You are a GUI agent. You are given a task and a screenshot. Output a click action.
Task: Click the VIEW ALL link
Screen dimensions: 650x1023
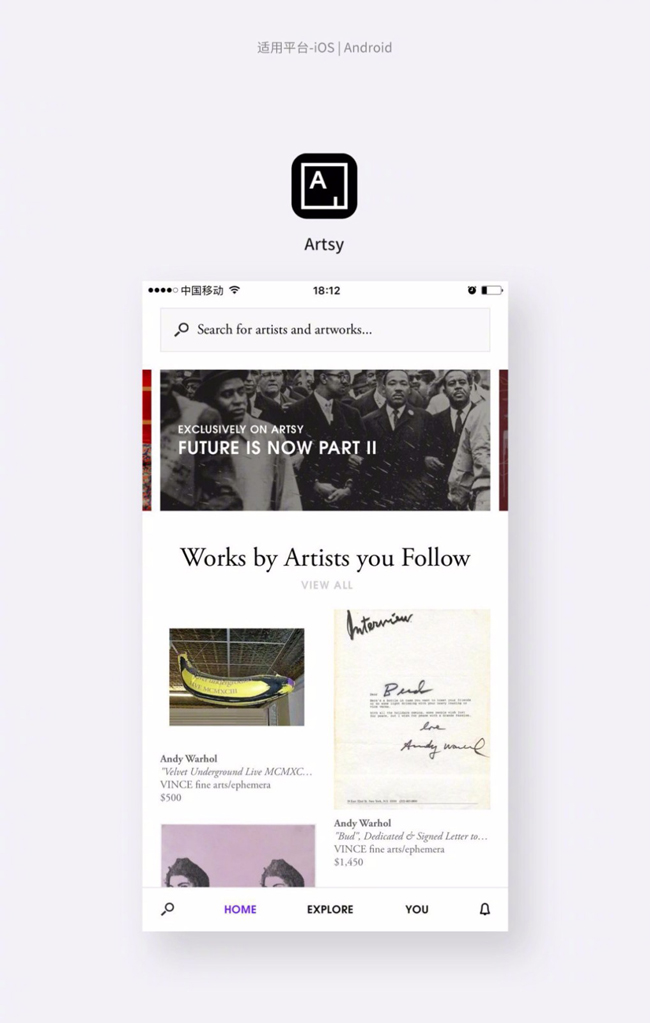tap(327, 585)
